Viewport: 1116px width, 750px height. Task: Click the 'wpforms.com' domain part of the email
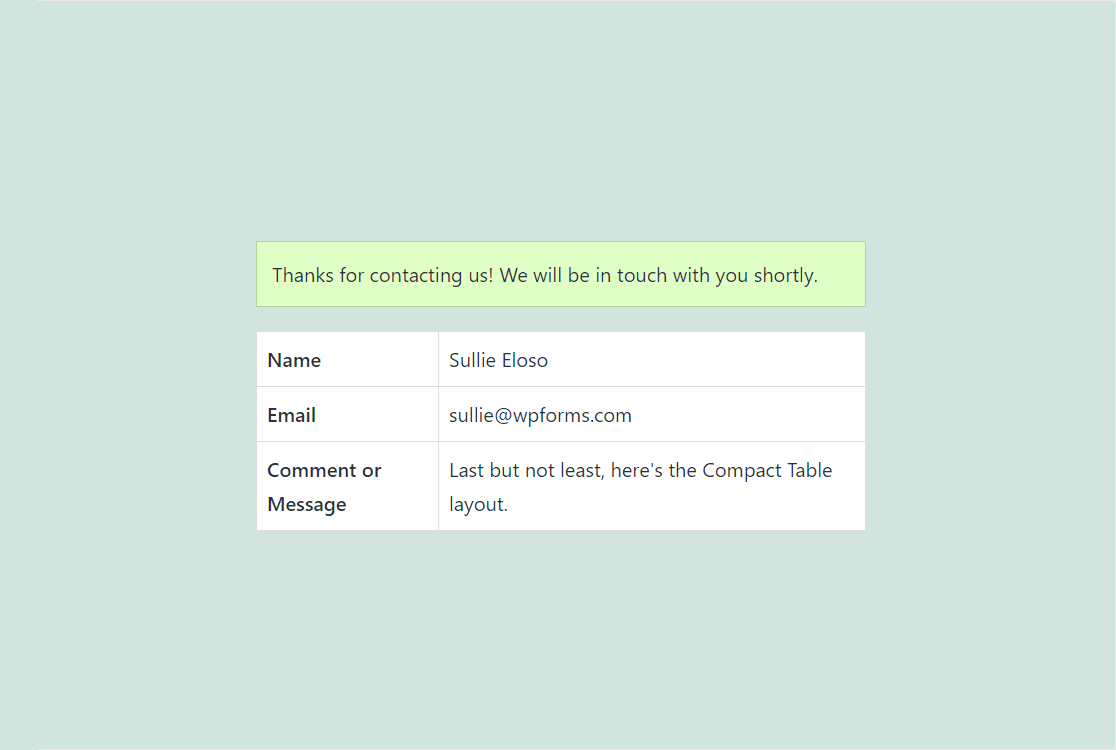point(572,416)
